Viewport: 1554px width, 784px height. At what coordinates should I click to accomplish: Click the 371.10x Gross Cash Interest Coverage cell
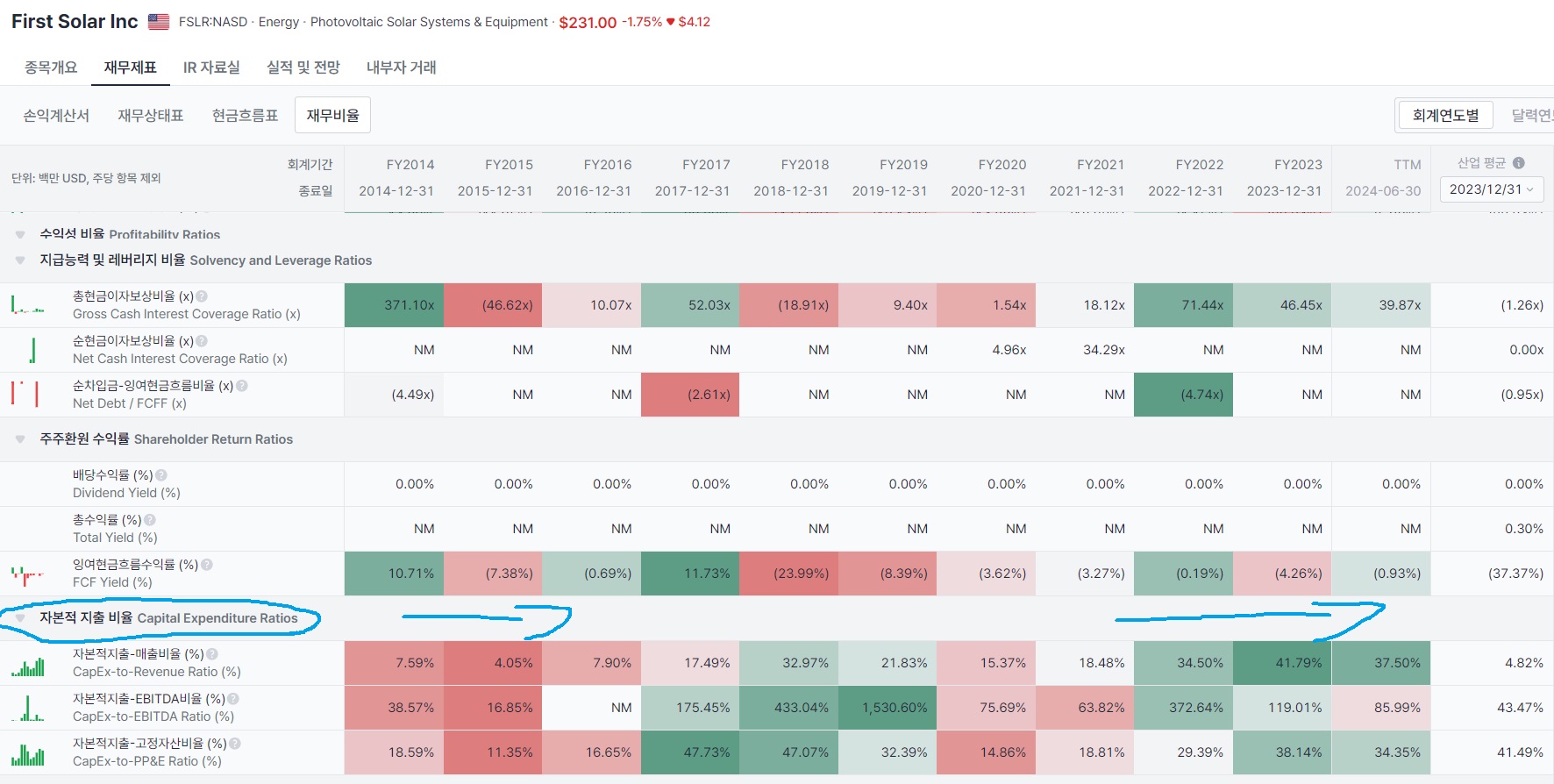click(394, 305)
